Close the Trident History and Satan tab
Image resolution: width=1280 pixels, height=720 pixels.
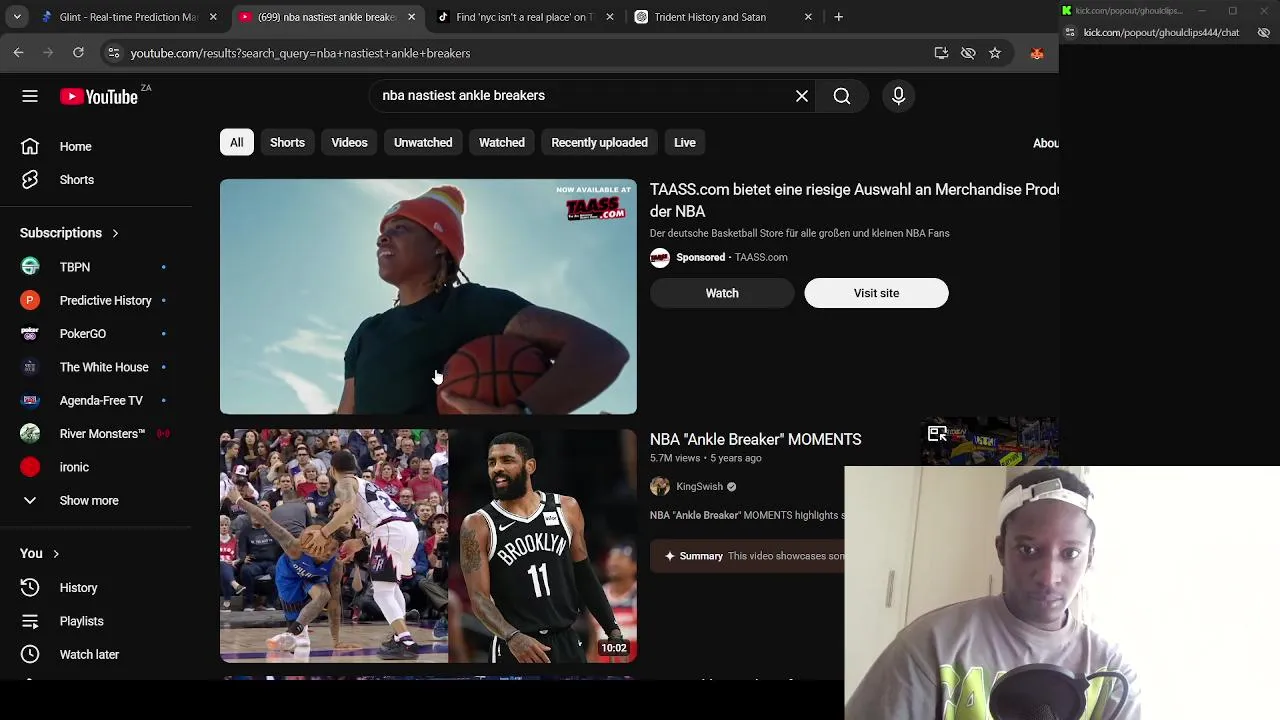[x=809, y=17]
